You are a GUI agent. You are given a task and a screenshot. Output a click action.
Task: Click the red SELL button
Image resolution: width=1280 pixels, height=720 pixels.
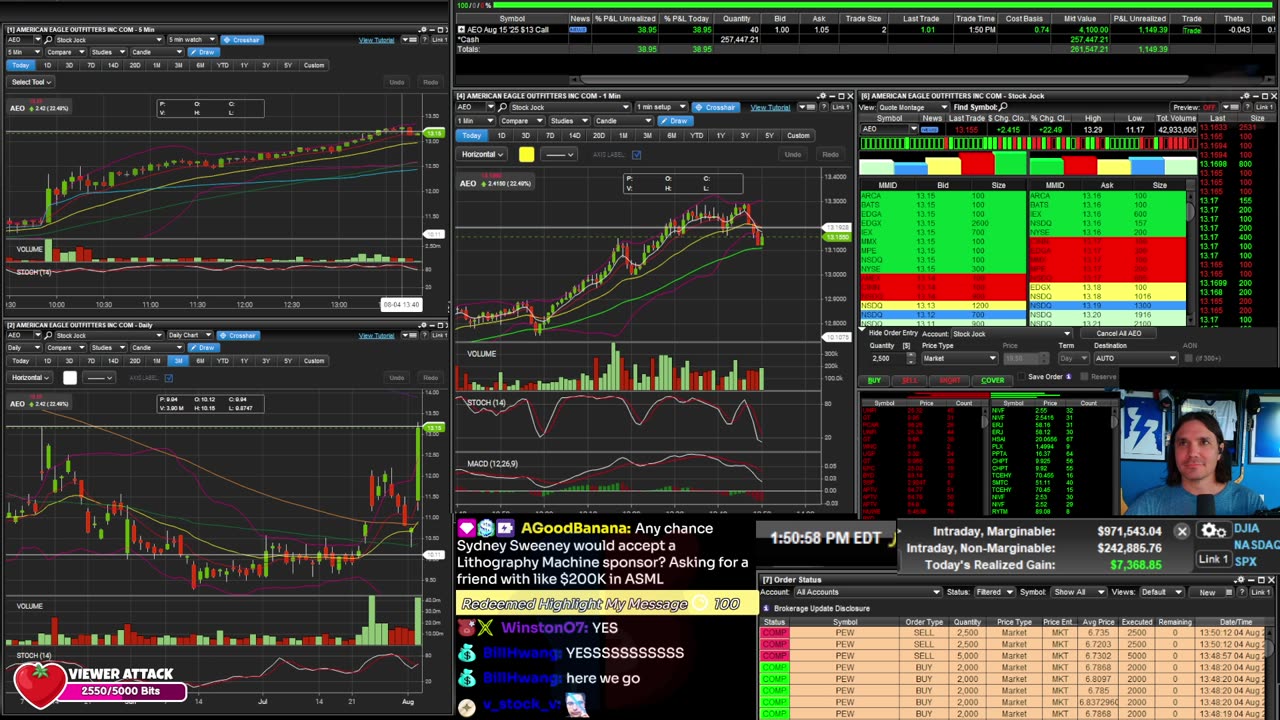(910, 381)
